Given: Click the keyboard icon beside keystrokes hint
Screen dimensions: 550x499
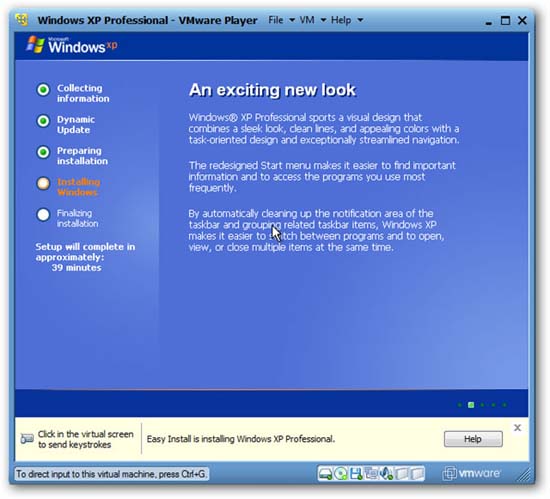Looking at the screenshot, I should (x=27, y=439).
